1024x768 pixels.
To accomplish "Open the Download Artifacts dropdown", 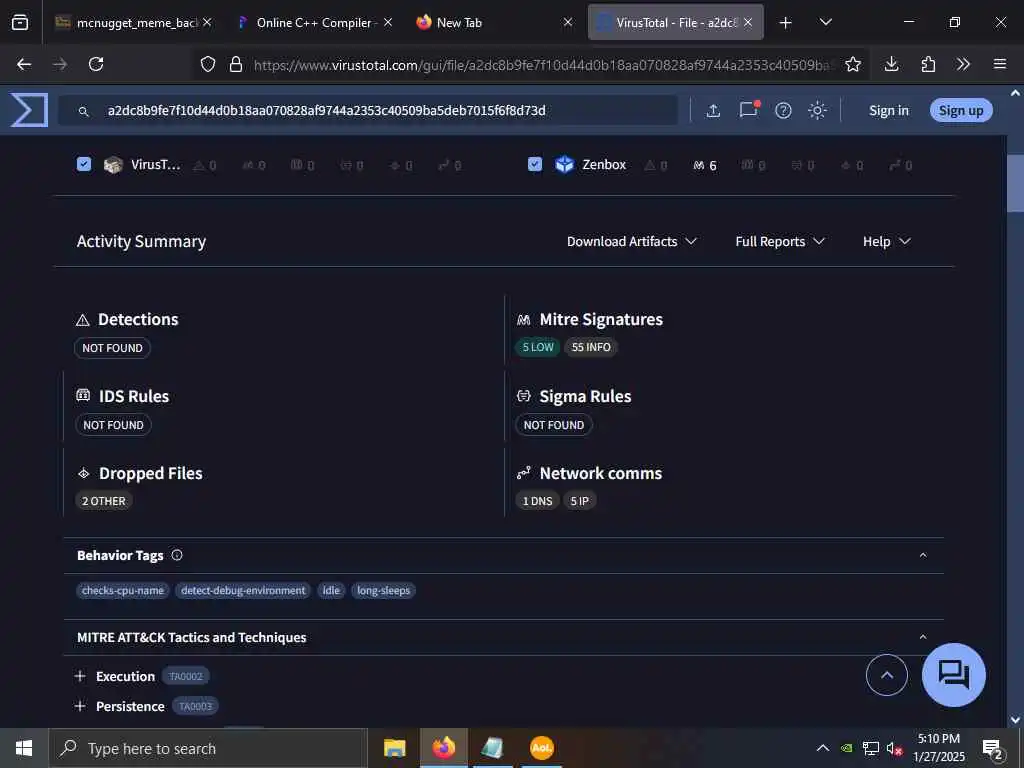I will 632,242.
